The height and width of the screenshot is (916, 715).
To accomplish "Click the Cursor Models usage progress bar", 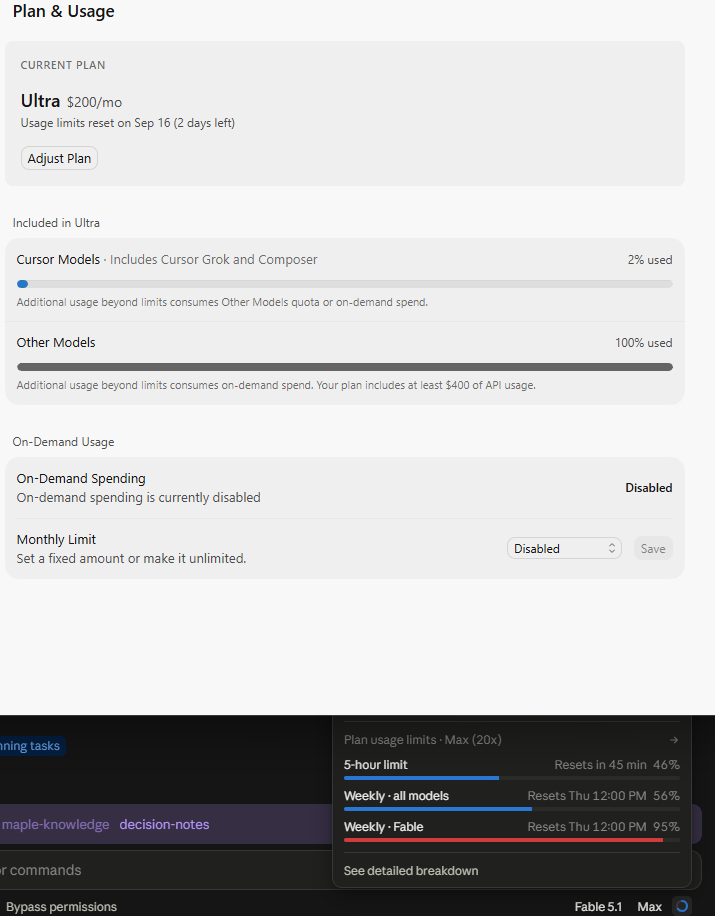I will coord(345,284).
